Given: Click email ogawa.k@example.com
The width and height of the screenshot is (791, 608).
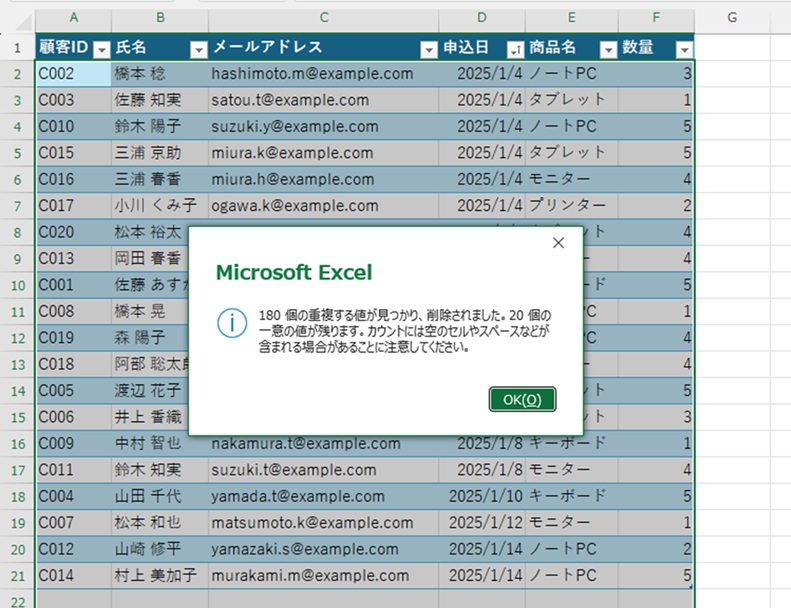Looking at the screenshot, I should click(x=324, y=206).
